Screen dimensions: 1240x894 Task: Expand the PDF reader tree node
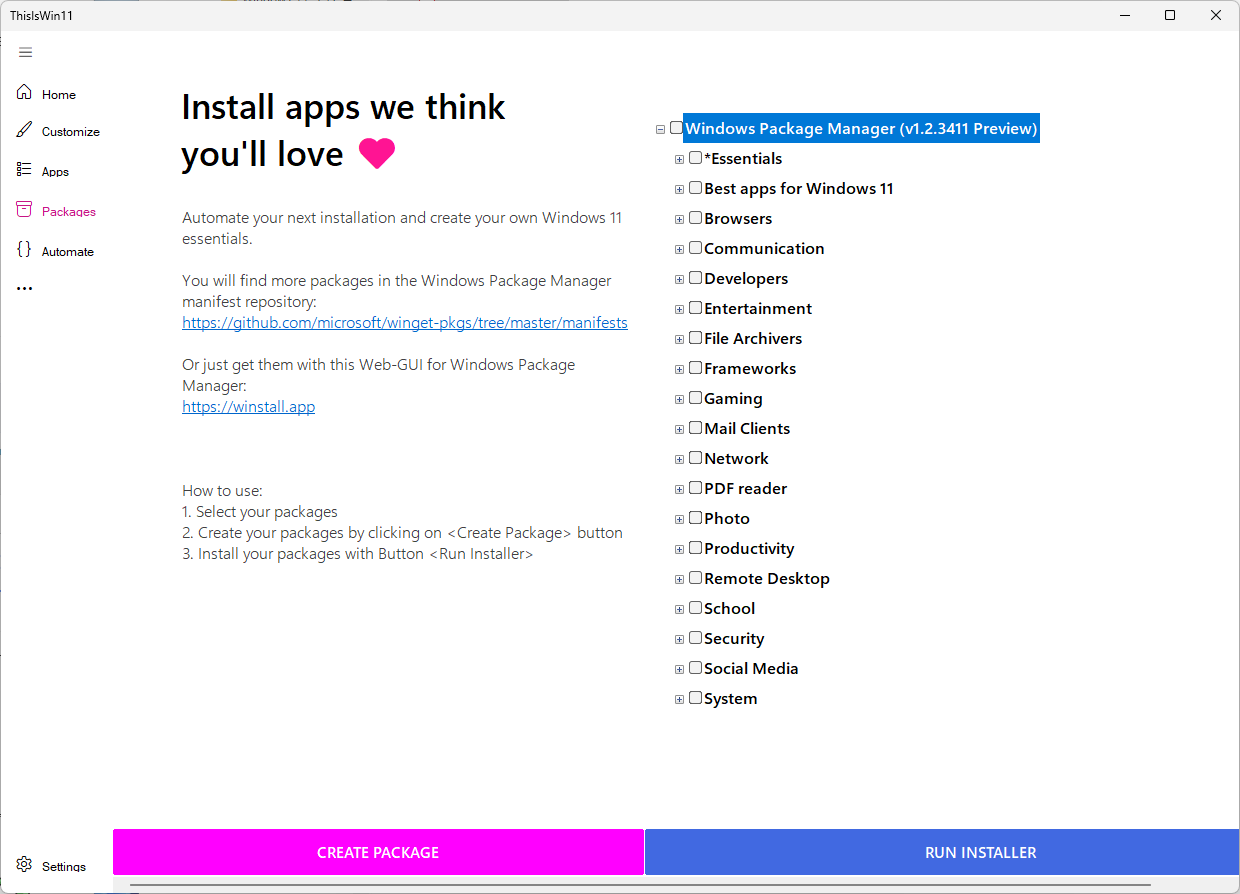point(680,489)
